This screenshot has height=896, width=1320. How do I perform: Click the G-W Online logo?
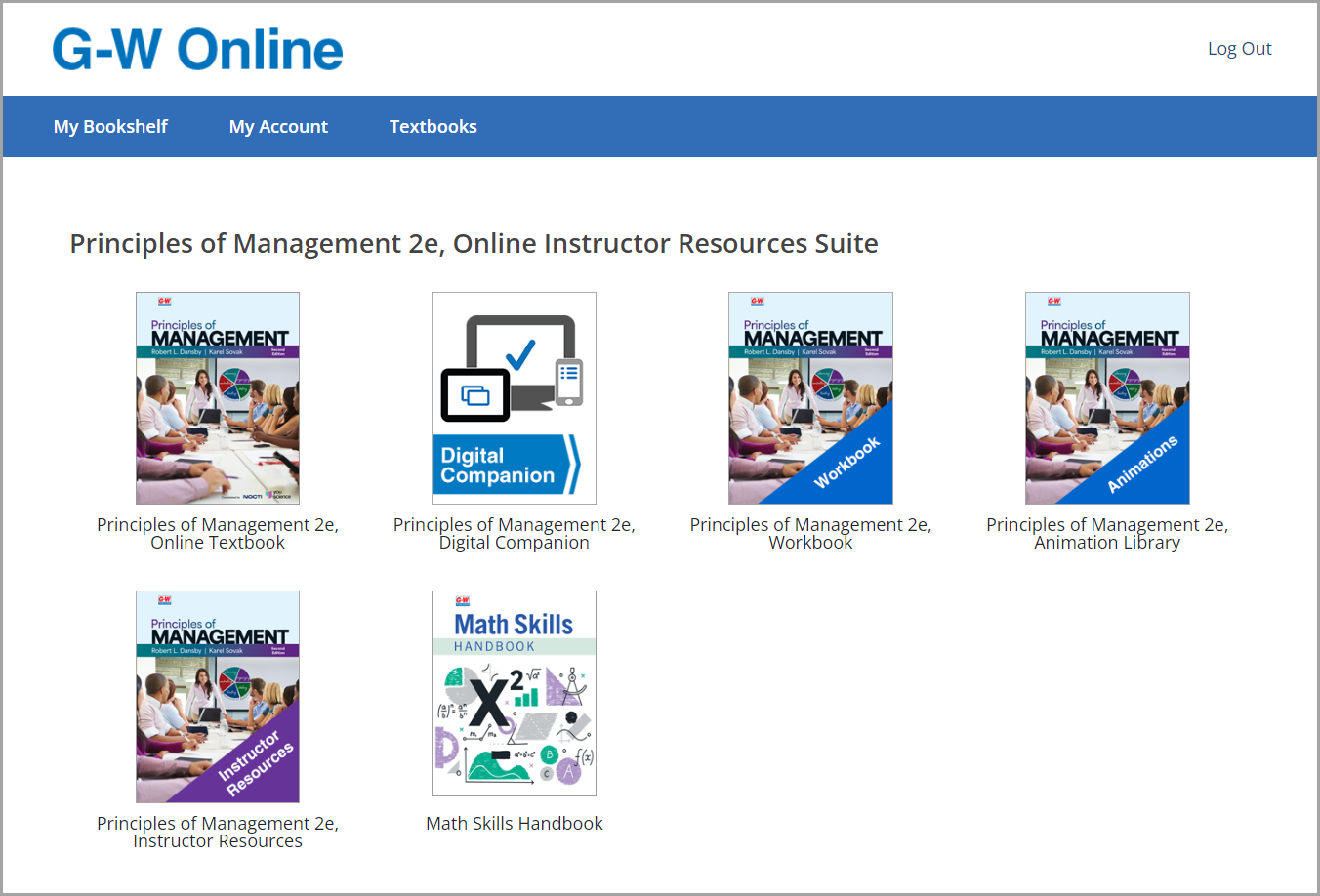tap(197, 49)
